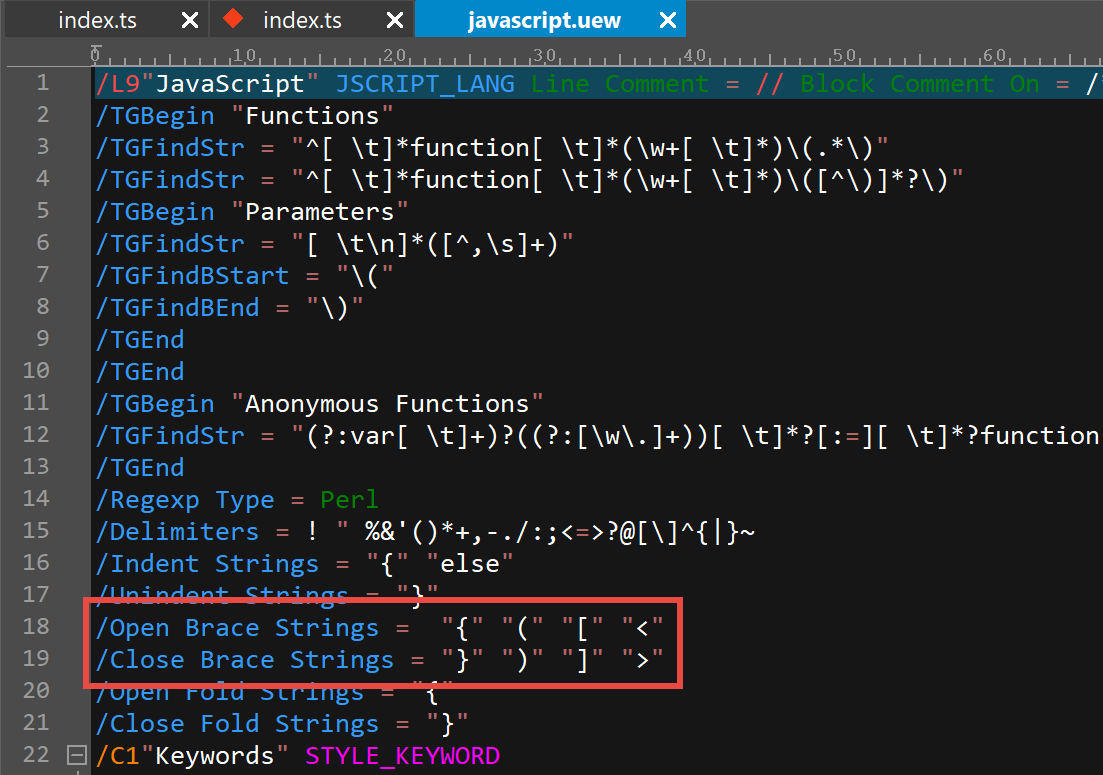Click "/TGEnd" on line 10
The width and height of the screenshot is (1103, 775).
coord(140,371)
